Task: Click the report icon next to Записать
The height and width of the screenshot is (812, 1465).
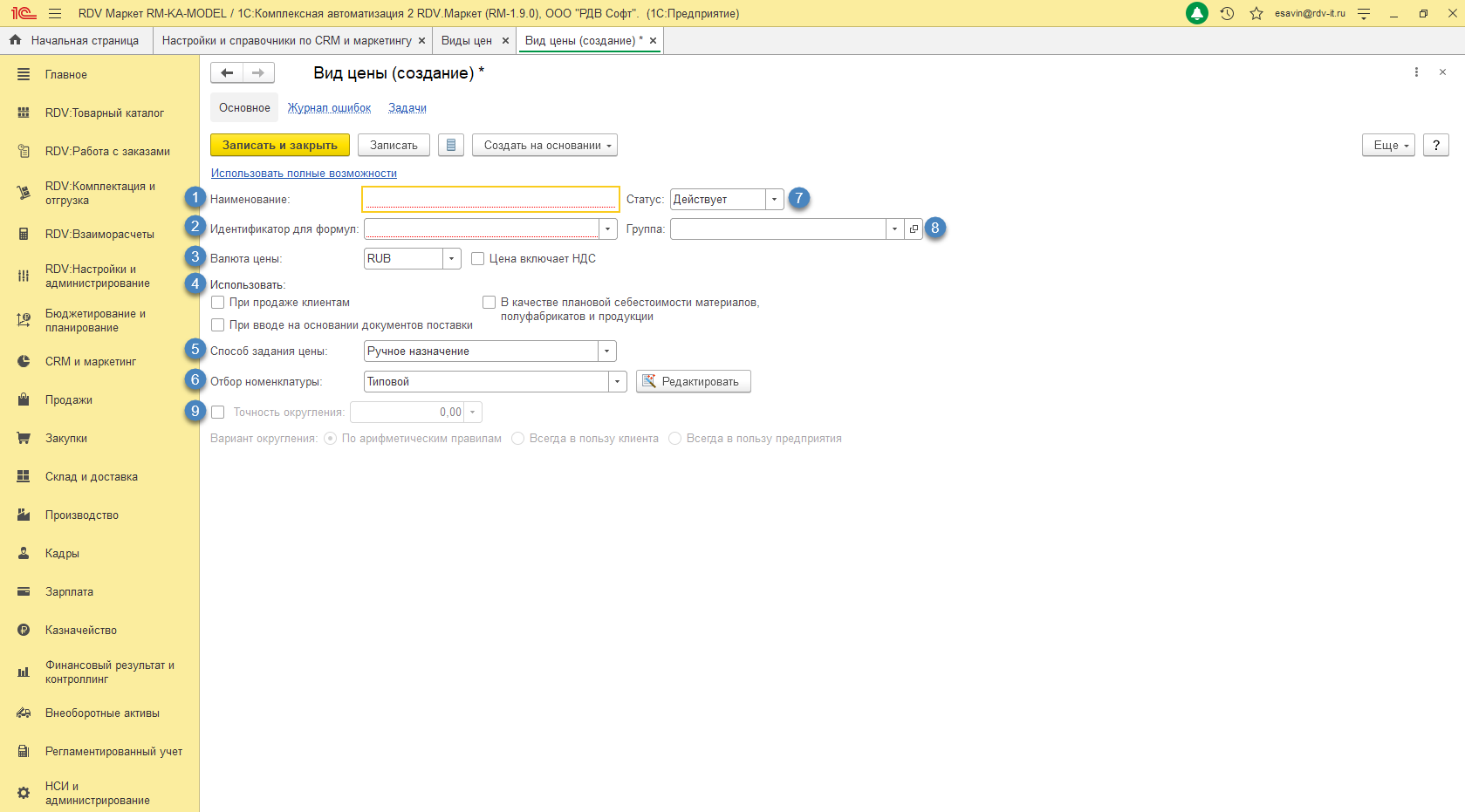Action: pyautogui.click(x=450, y=146)
